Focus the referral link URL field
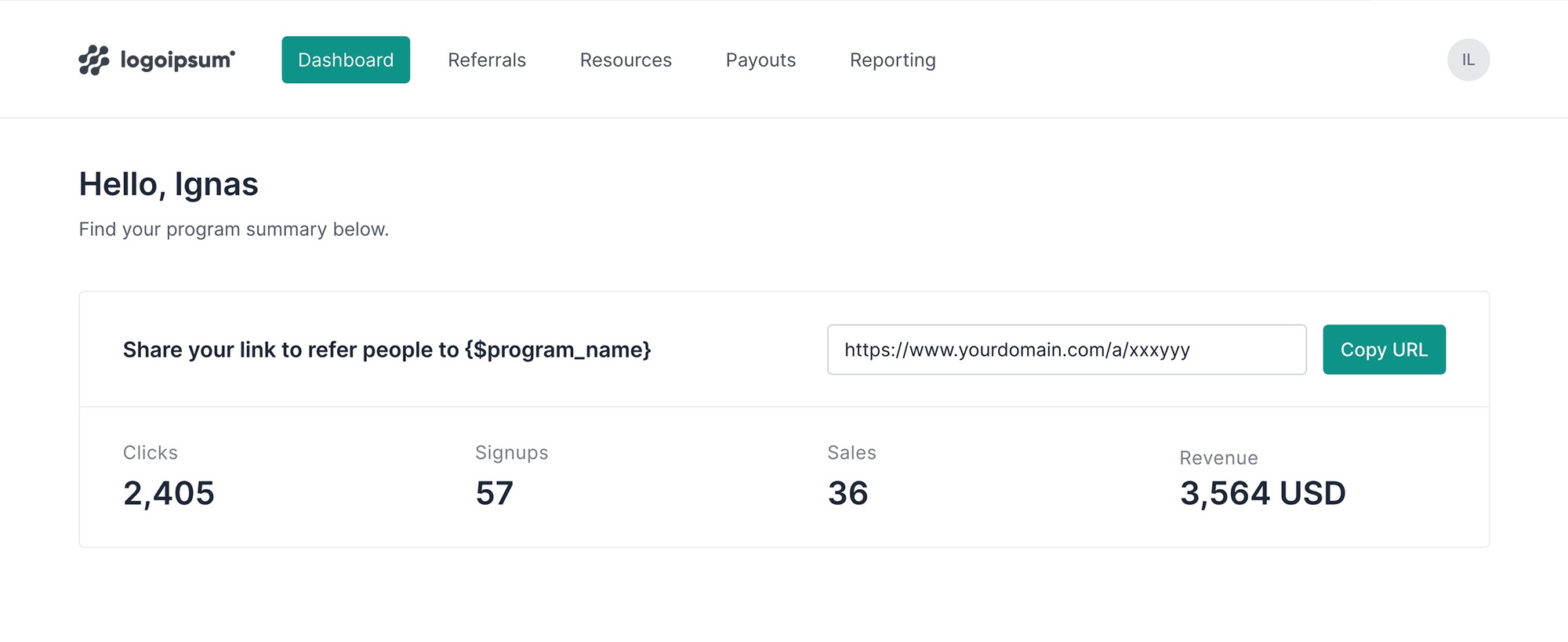 (1066, 350)
